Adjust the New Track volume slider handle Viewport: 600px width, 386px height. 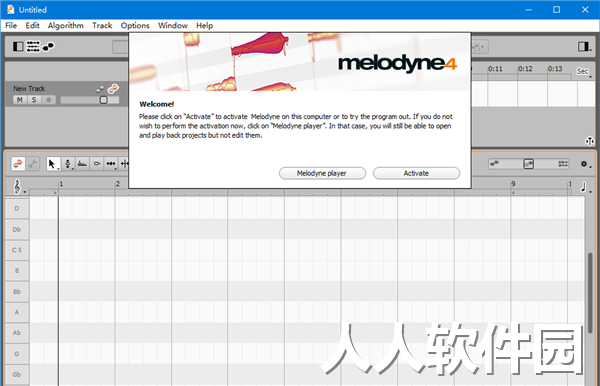pyautogui.click(x=103, y=100)
